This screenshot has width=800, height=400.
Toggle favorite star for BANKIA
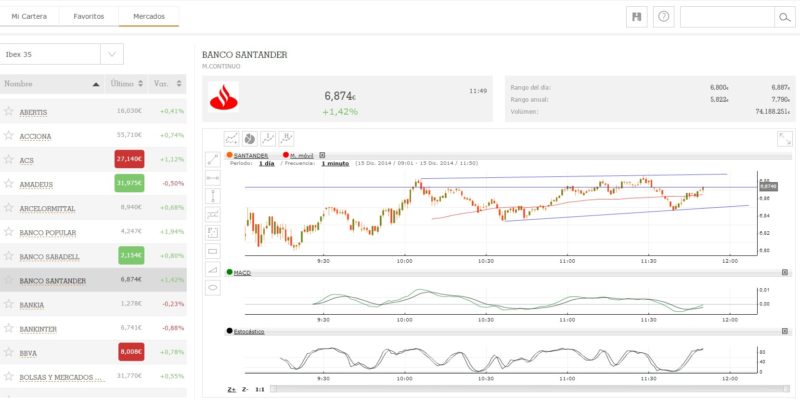[x=8, y=304]
